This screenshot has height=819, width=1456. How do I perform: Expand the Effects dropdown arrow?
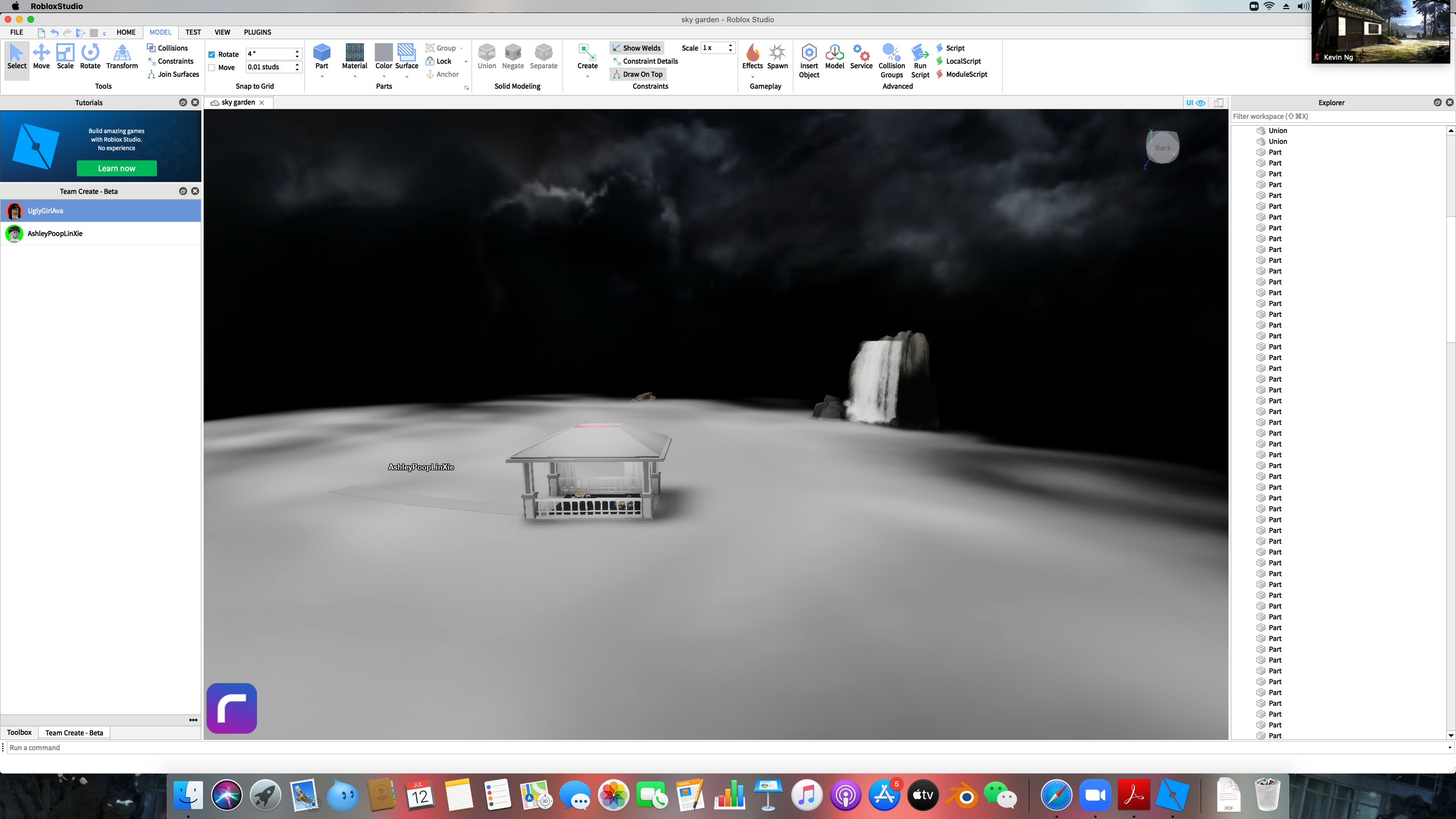(x=752, y=76)
